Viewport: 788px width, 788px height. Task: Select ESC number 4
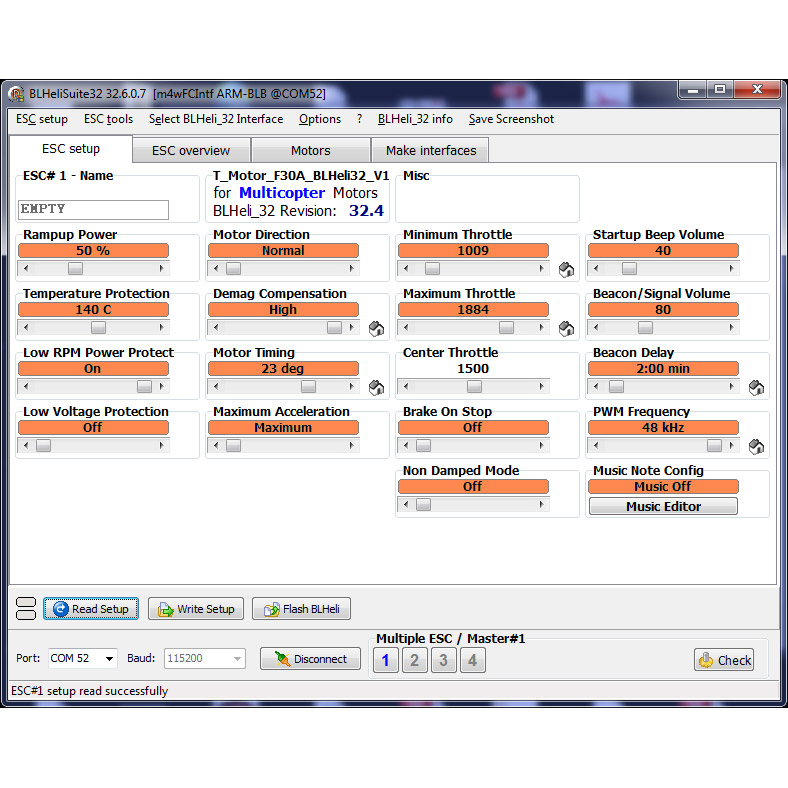(473, 660)
